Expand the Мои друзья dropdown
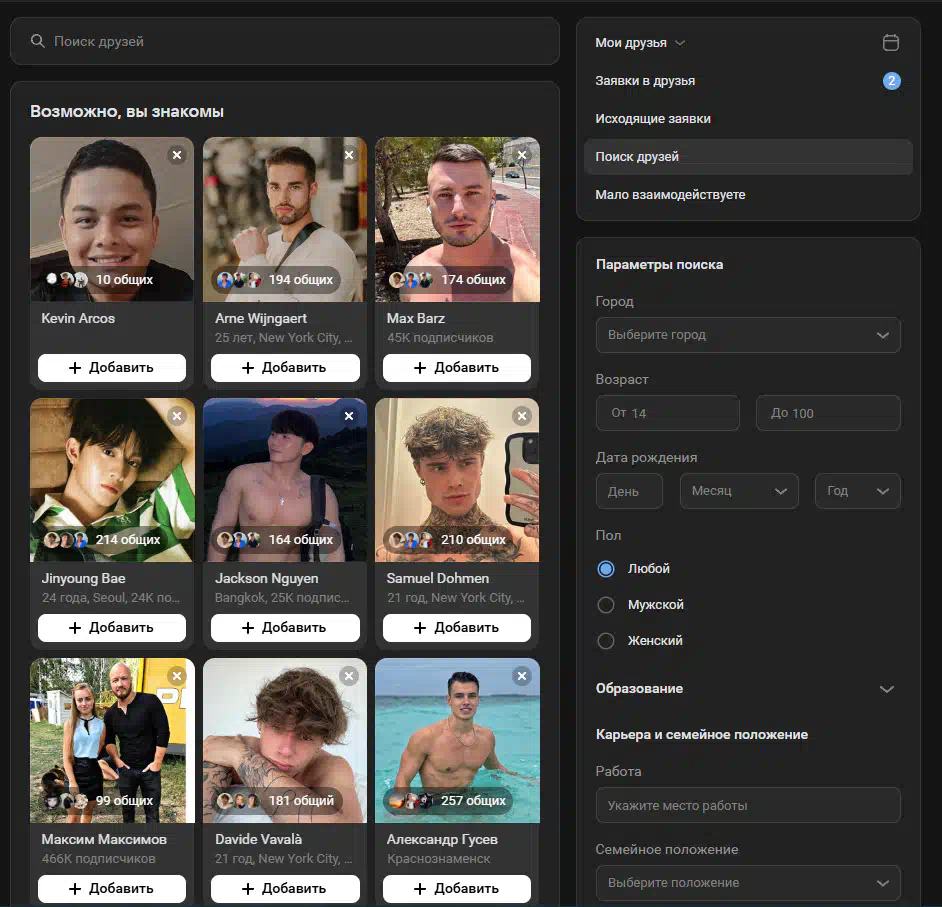Image resolution: width=942 pixels, height=907 pixels. 640,43
